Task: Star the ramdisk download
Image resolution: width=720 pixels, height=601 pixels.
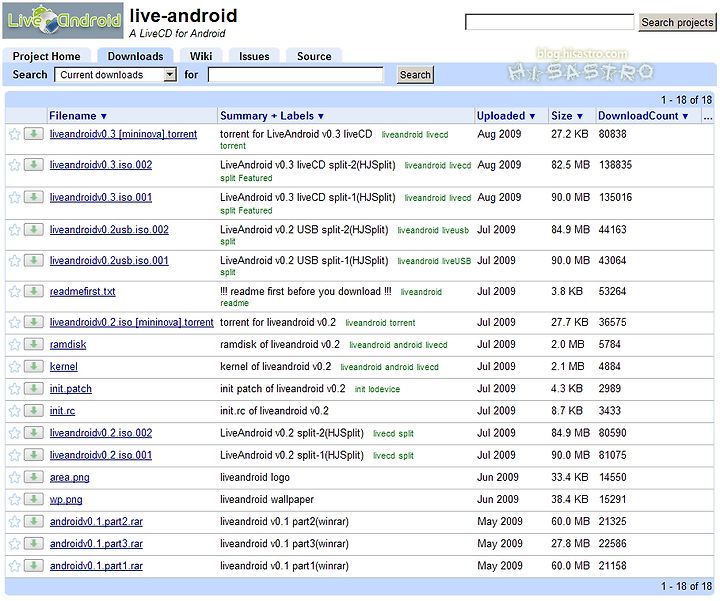Action: tap(15, 344)
